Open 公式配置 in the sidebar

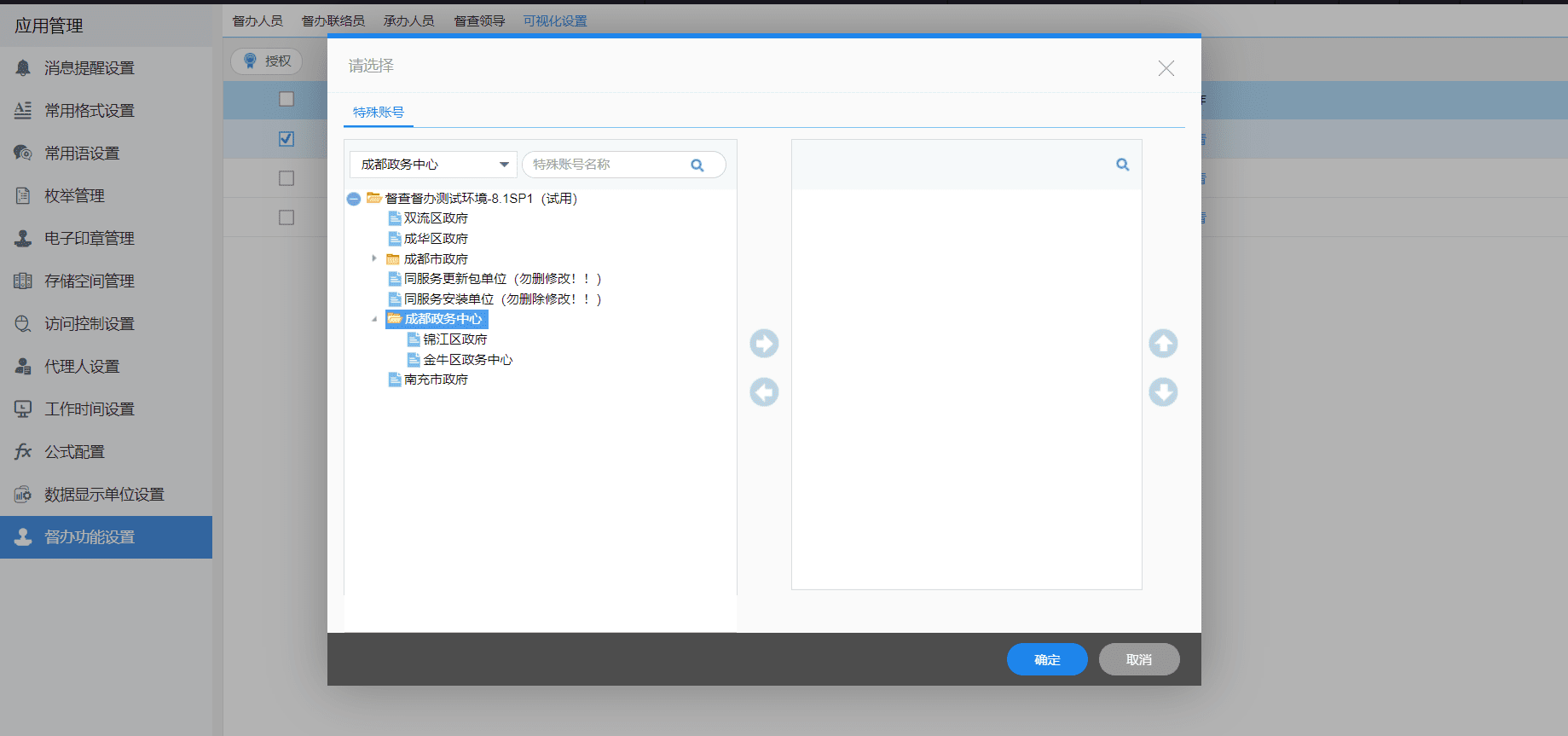point(106,452)
